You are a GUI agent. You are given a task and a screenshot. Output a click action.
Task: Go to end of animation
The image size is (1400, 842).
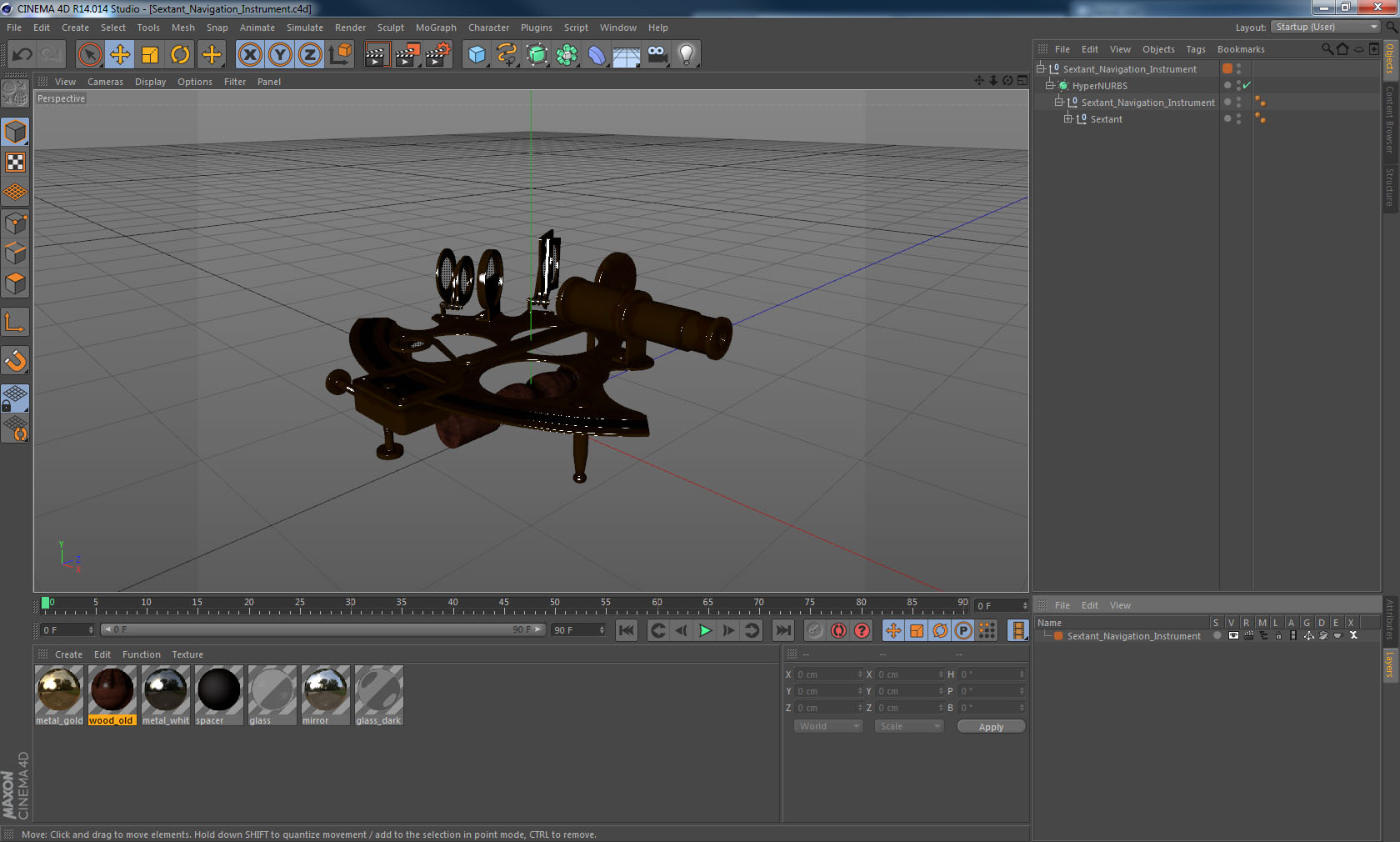click(x=783, y=630)
